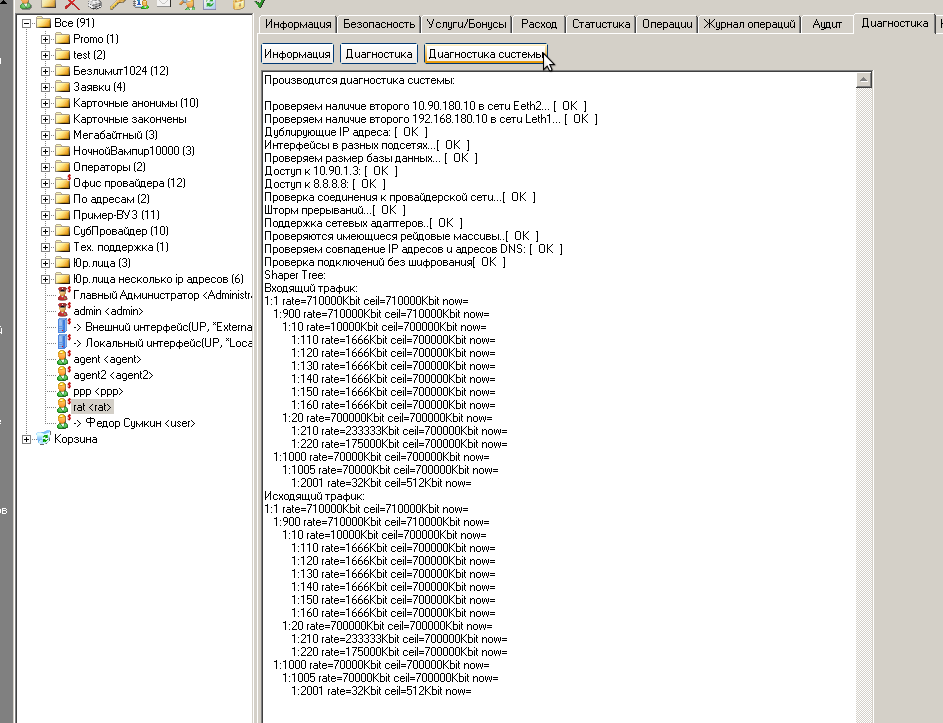Expand the Promo (1) group
The image size is (943, 723).
click(x=46, y=39)
